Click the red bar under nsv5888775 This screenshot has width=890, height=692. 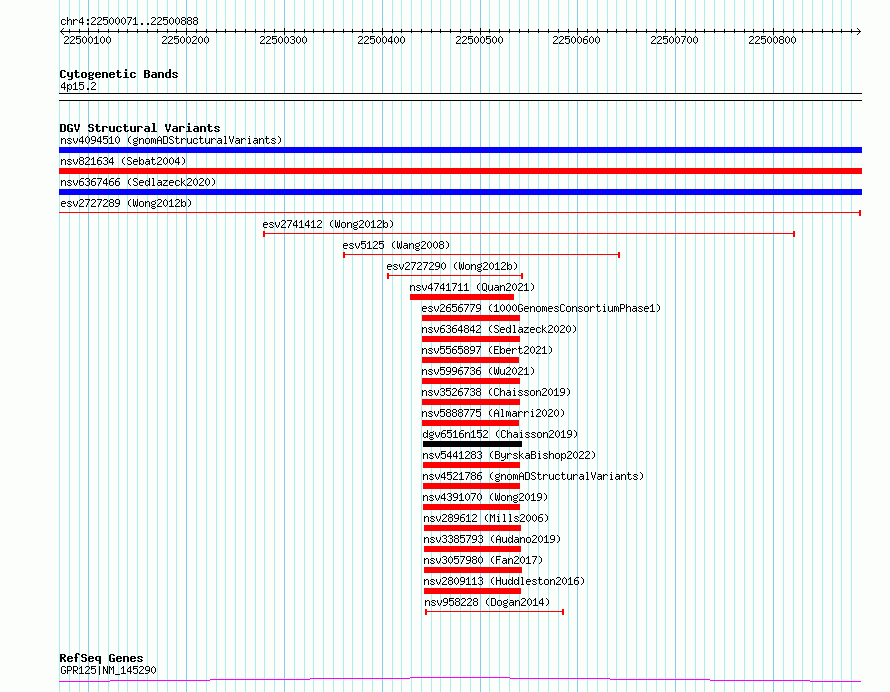coord(471,423)
